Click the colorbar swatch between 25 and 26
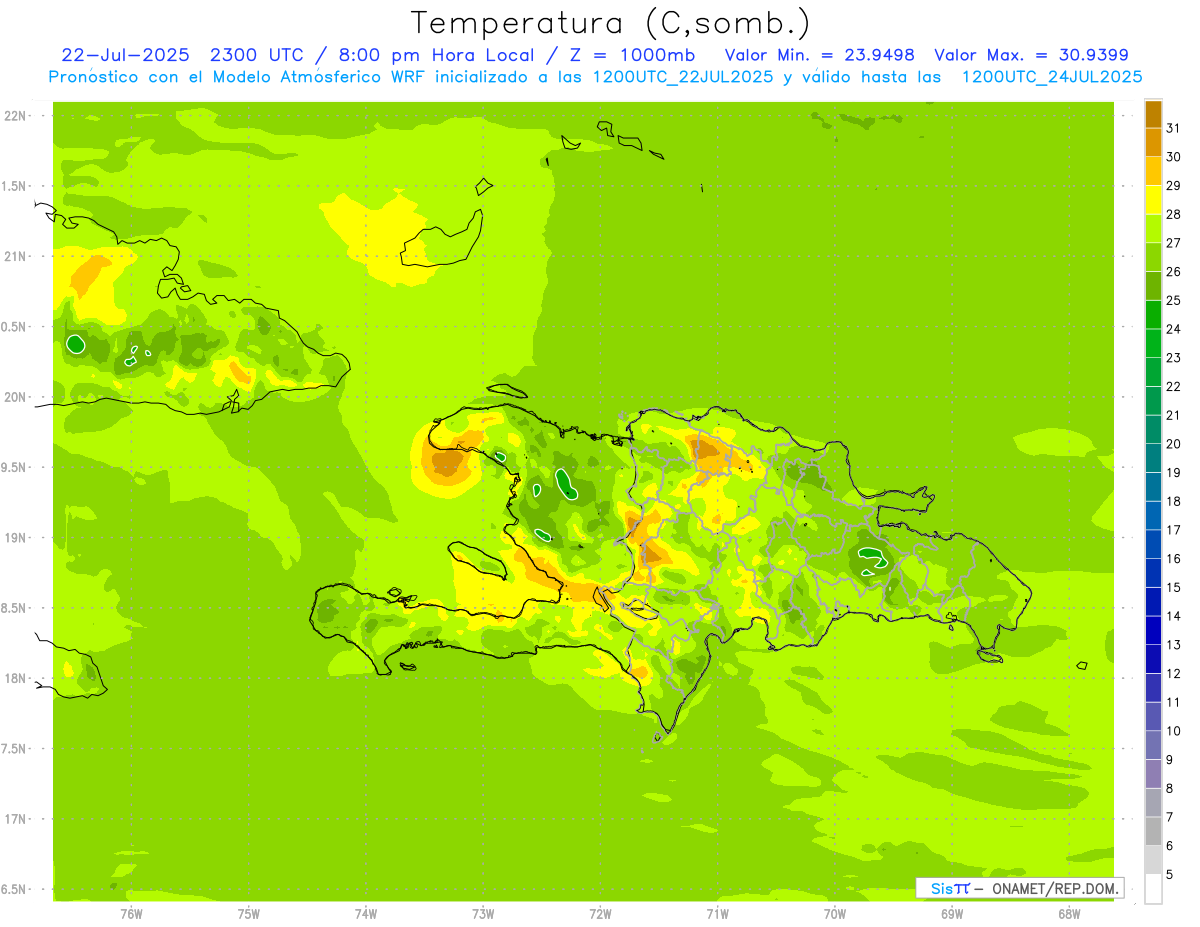Image resolution: width=1200 pixels, height=927 pixels. point(1153,286)
